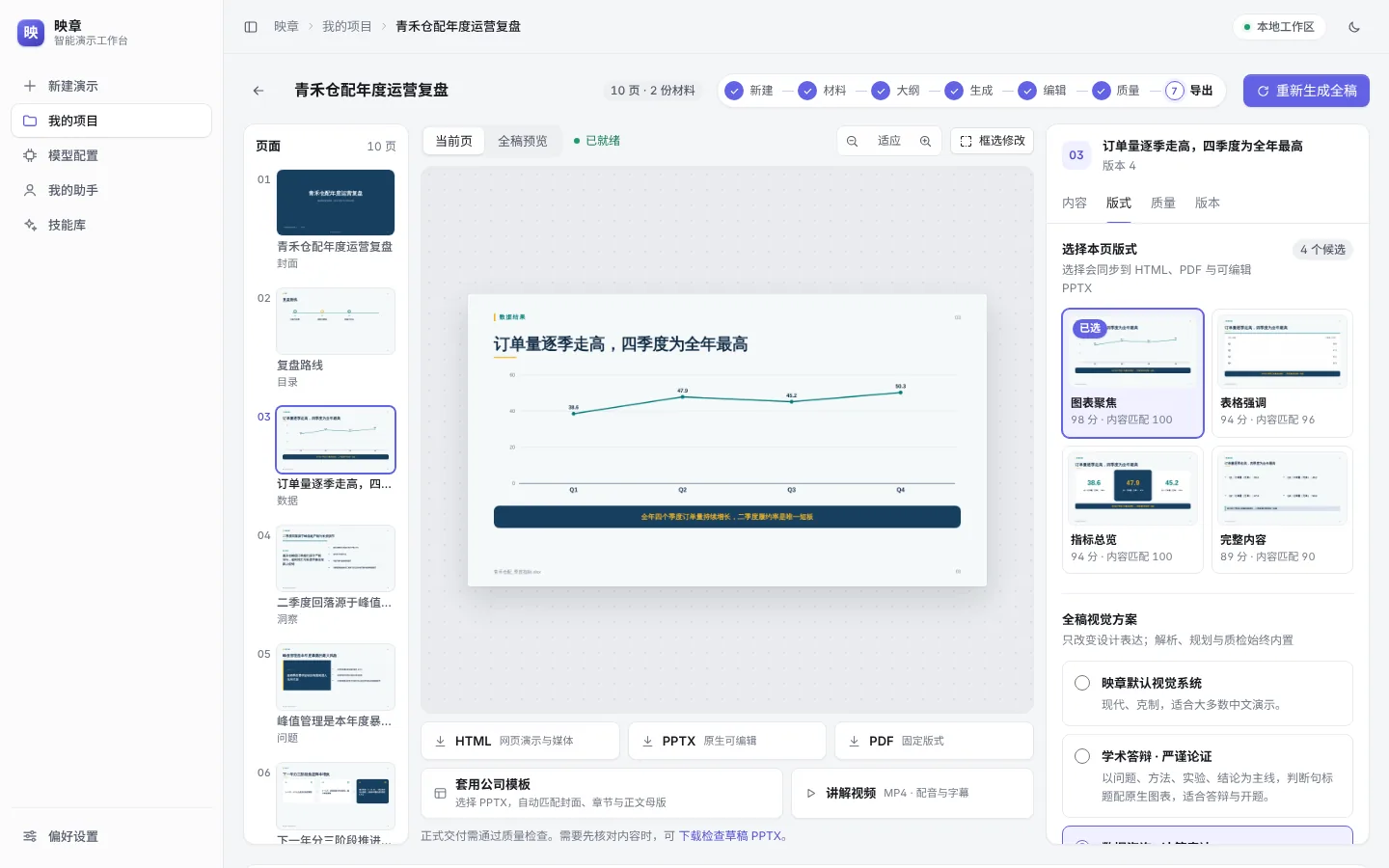Screen dimensions: 1389x868
Task: Toggle the sidebar panel icon
Action: (x=251, y=27)
